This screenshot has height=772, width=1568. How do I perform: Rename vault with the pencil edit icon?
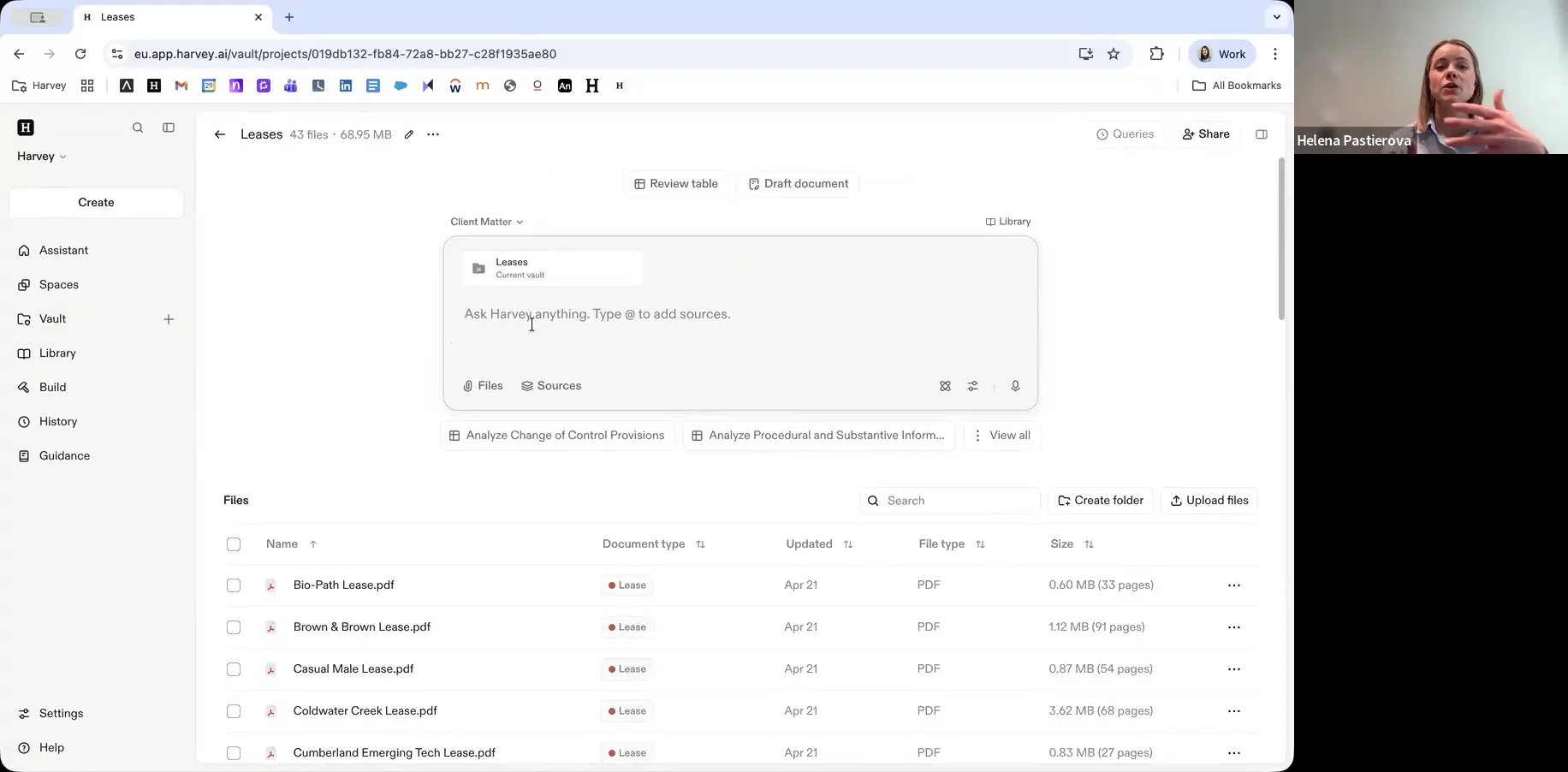tap(409, 134)
